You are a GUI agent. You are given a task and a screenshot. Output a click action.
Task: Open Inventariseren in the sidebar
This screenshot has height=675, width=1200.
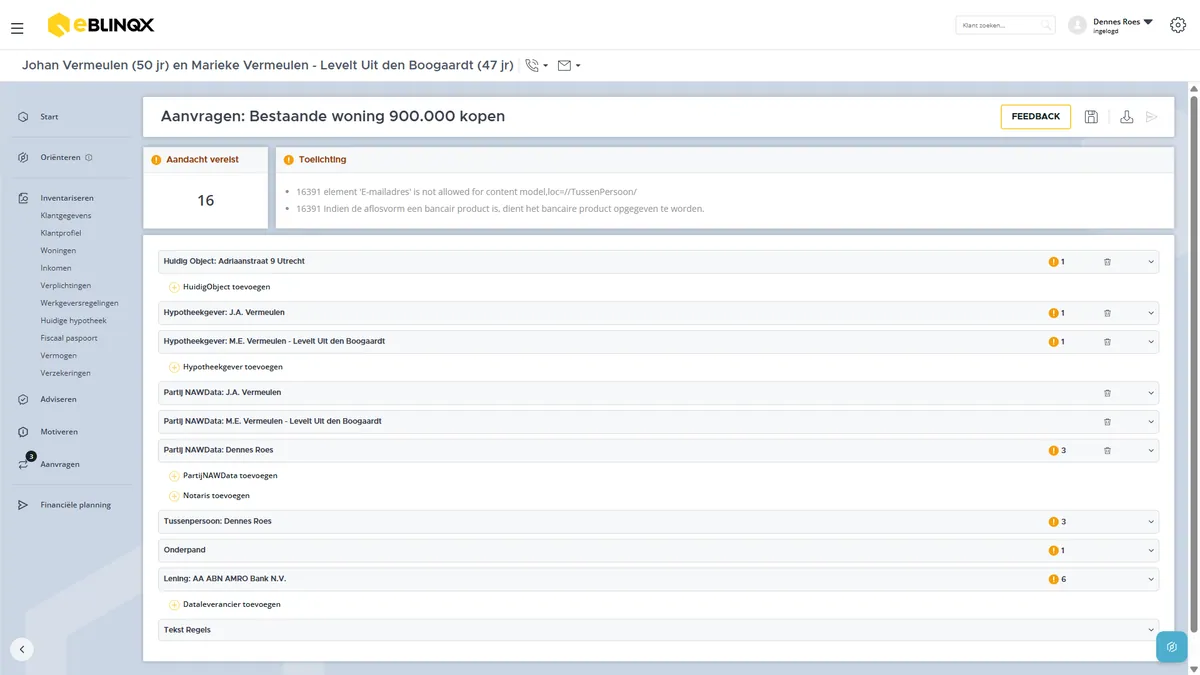click(67, 198)
